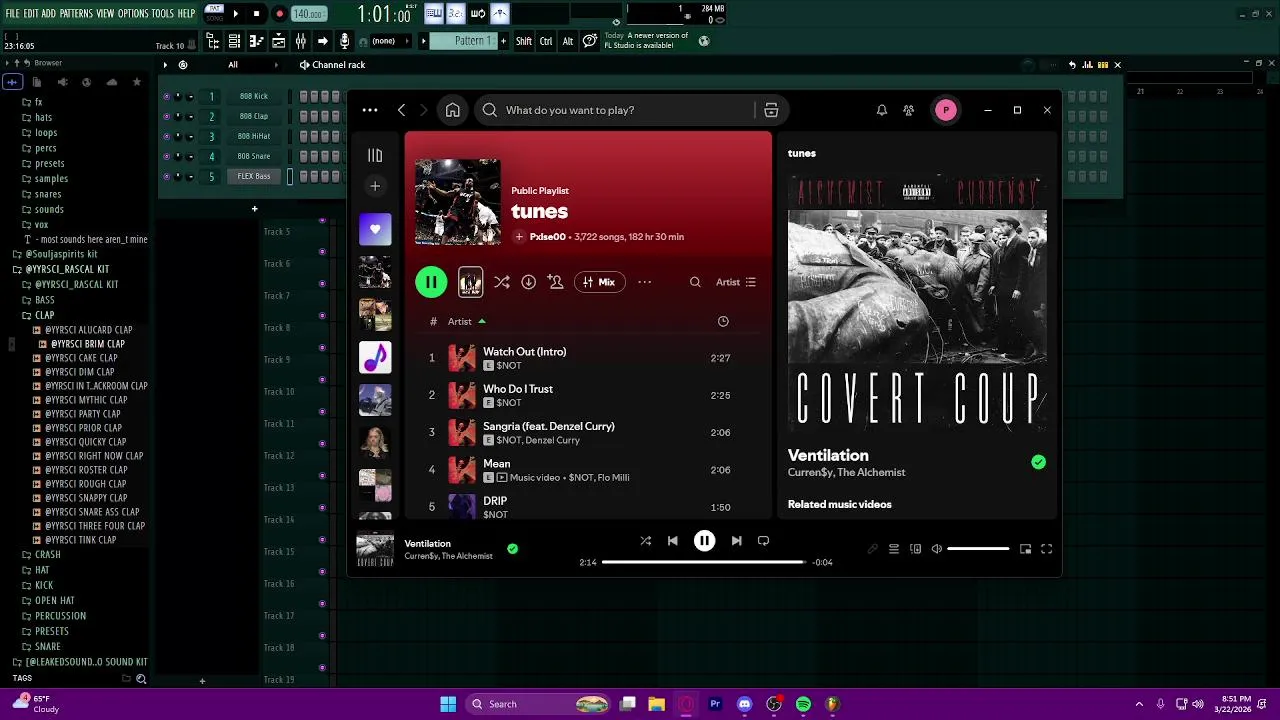The image size is (1280, 720).
Task: Open FL Studio HELP menu
Action: point(187,14)
